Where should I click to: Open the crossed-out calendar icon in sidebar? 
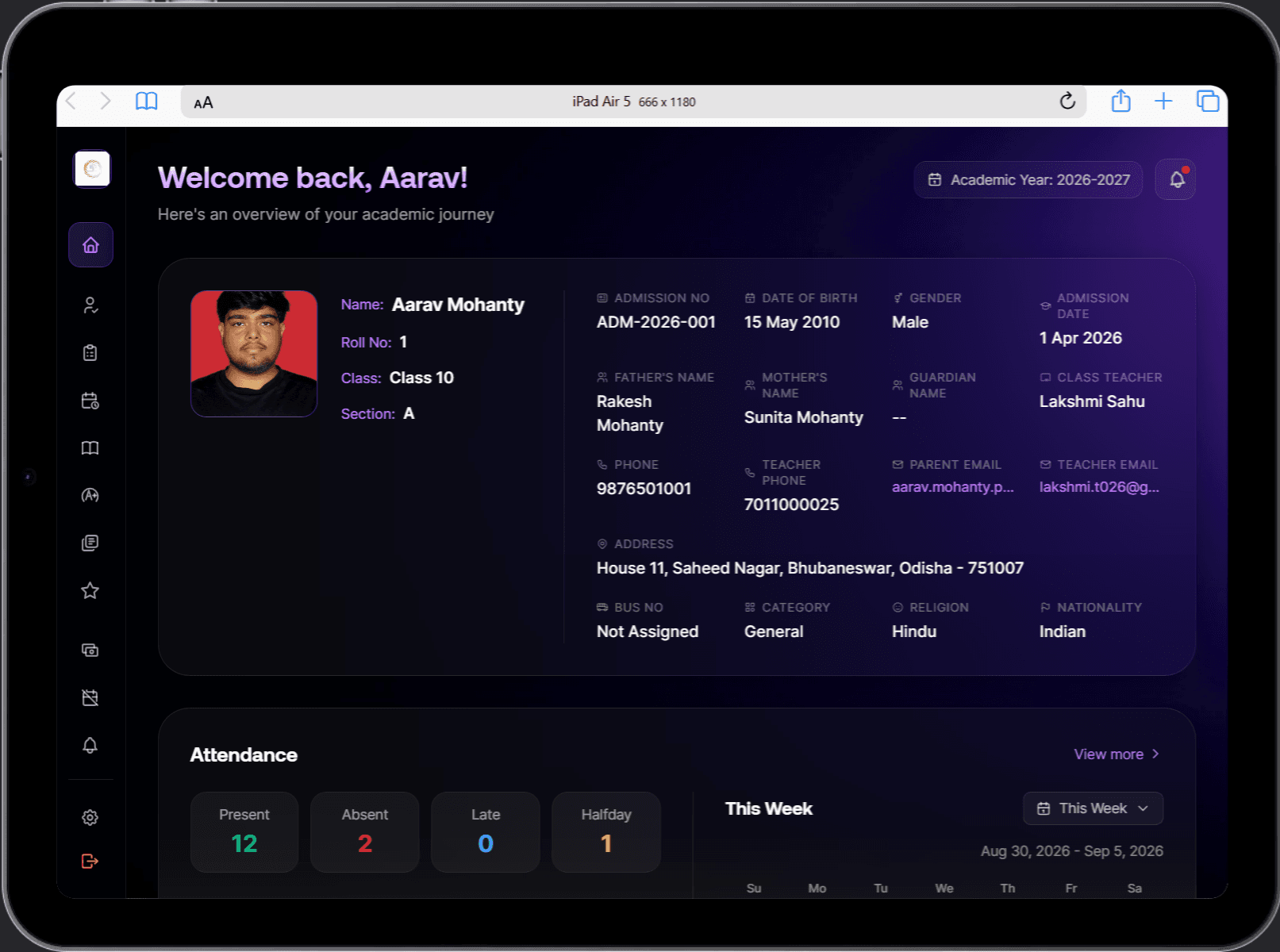[x=90, y=698]
